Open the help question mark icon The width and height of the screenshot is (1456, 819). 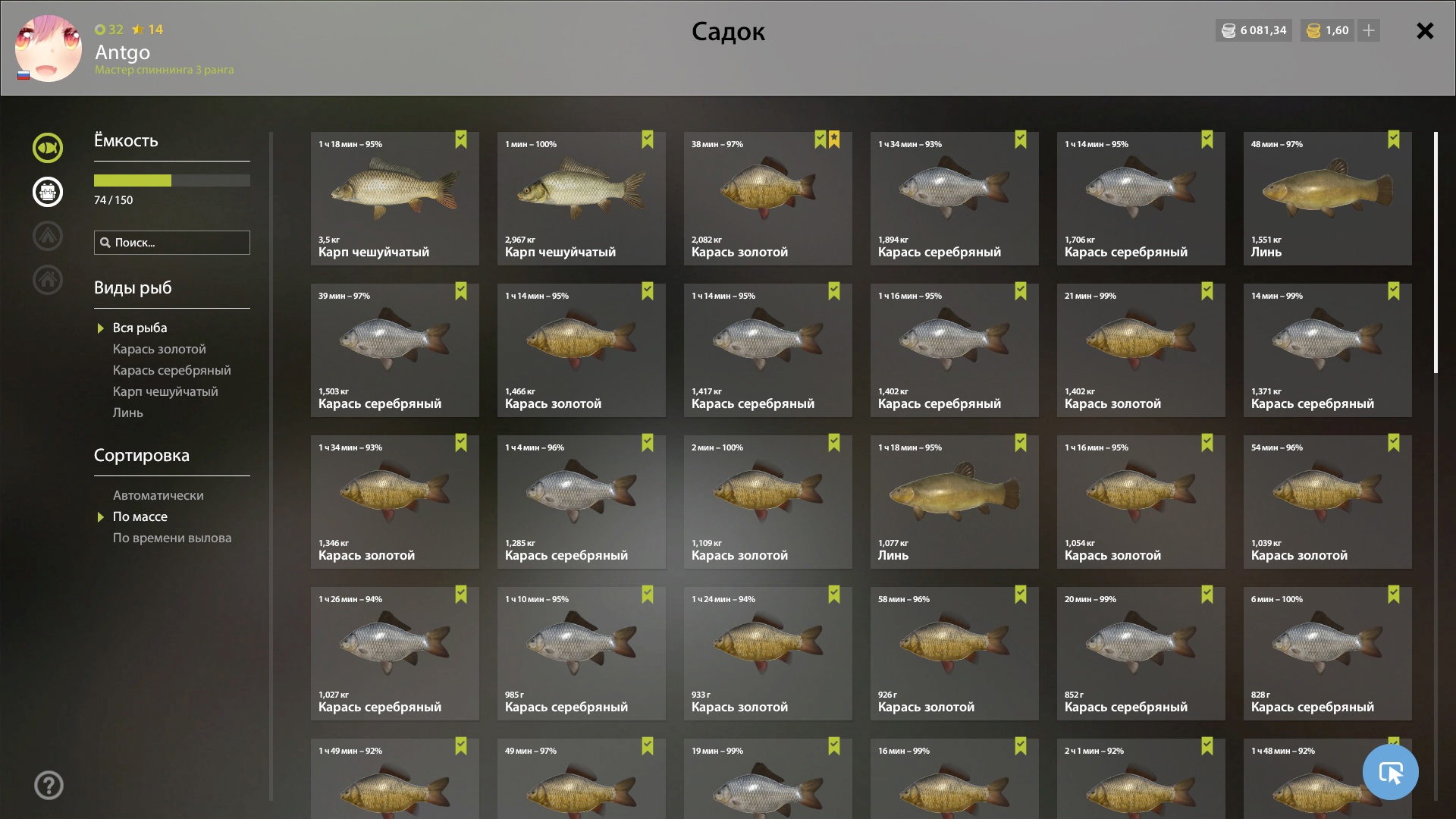click(x=49, y=786)
